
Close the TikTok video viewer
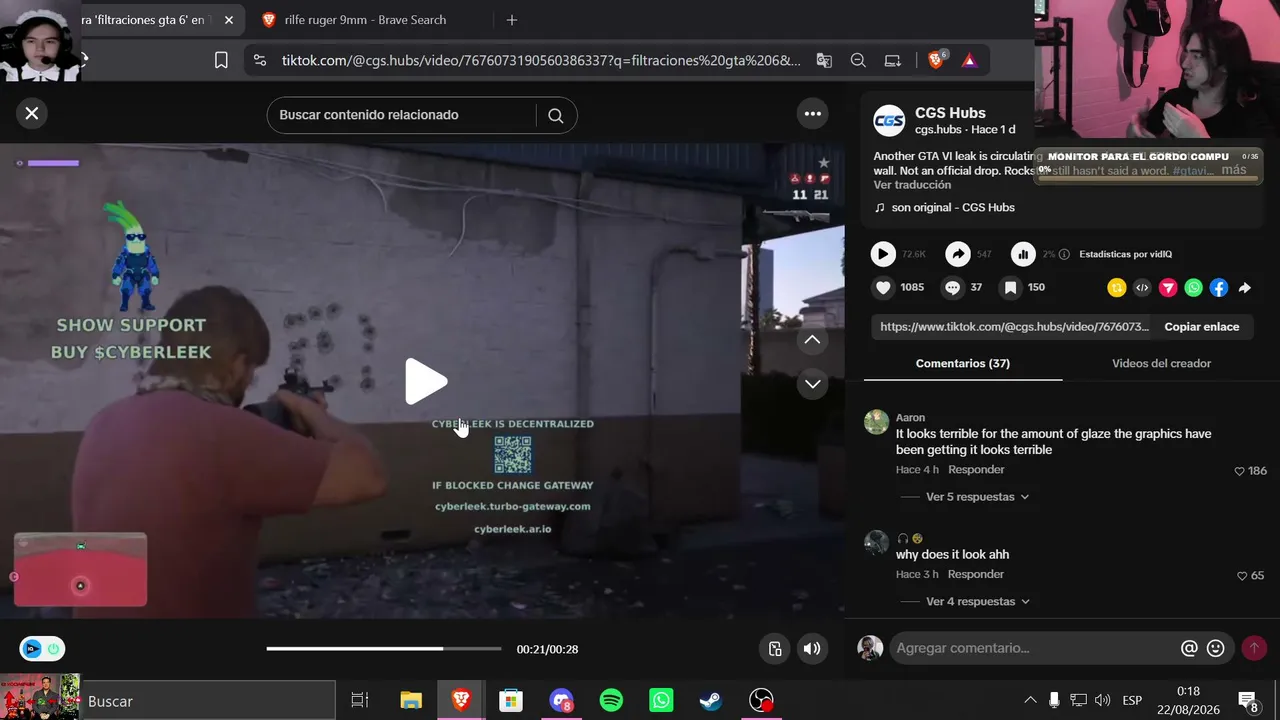coord(32,114)
